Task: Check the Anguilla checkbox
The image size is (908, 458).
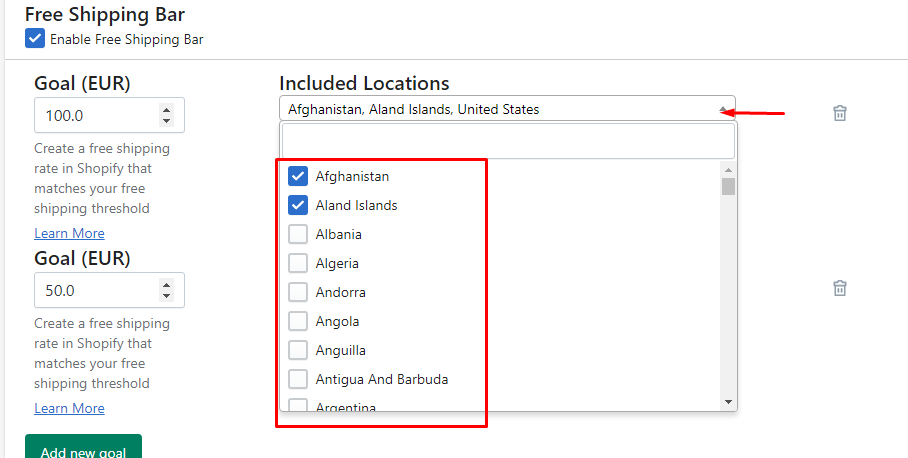Action: click(298, 350)
